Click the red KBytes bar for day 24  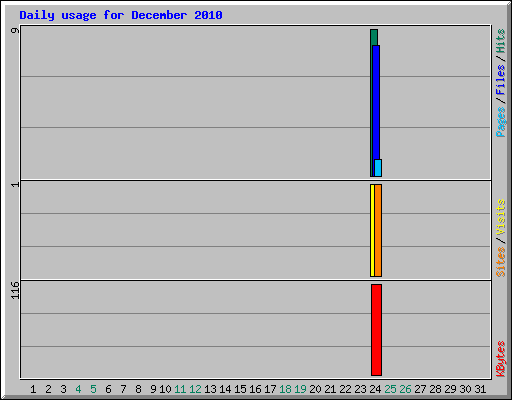pos(376,330)
